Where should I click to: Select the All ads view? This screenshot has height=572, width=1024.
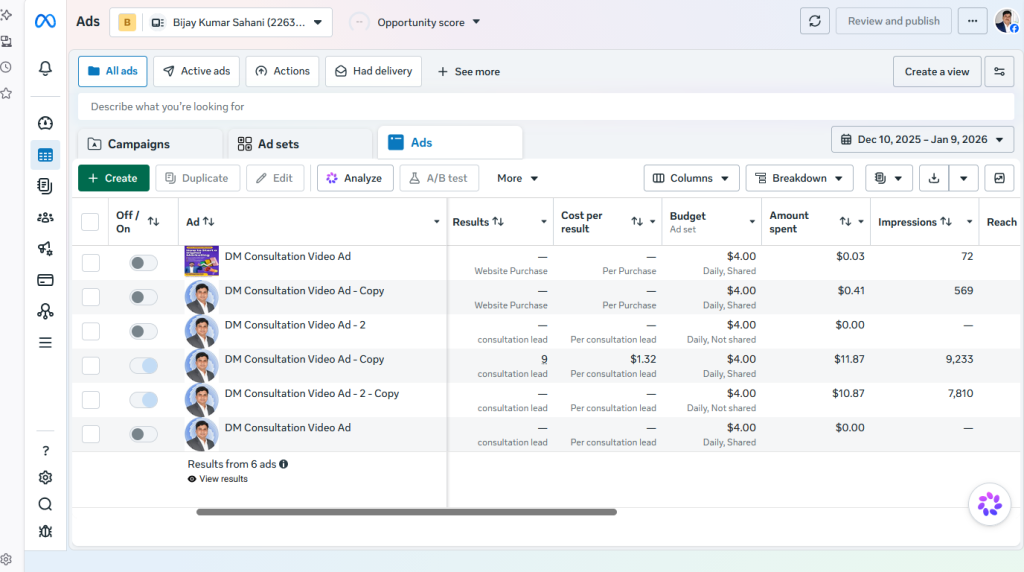(x=112, y=71)
